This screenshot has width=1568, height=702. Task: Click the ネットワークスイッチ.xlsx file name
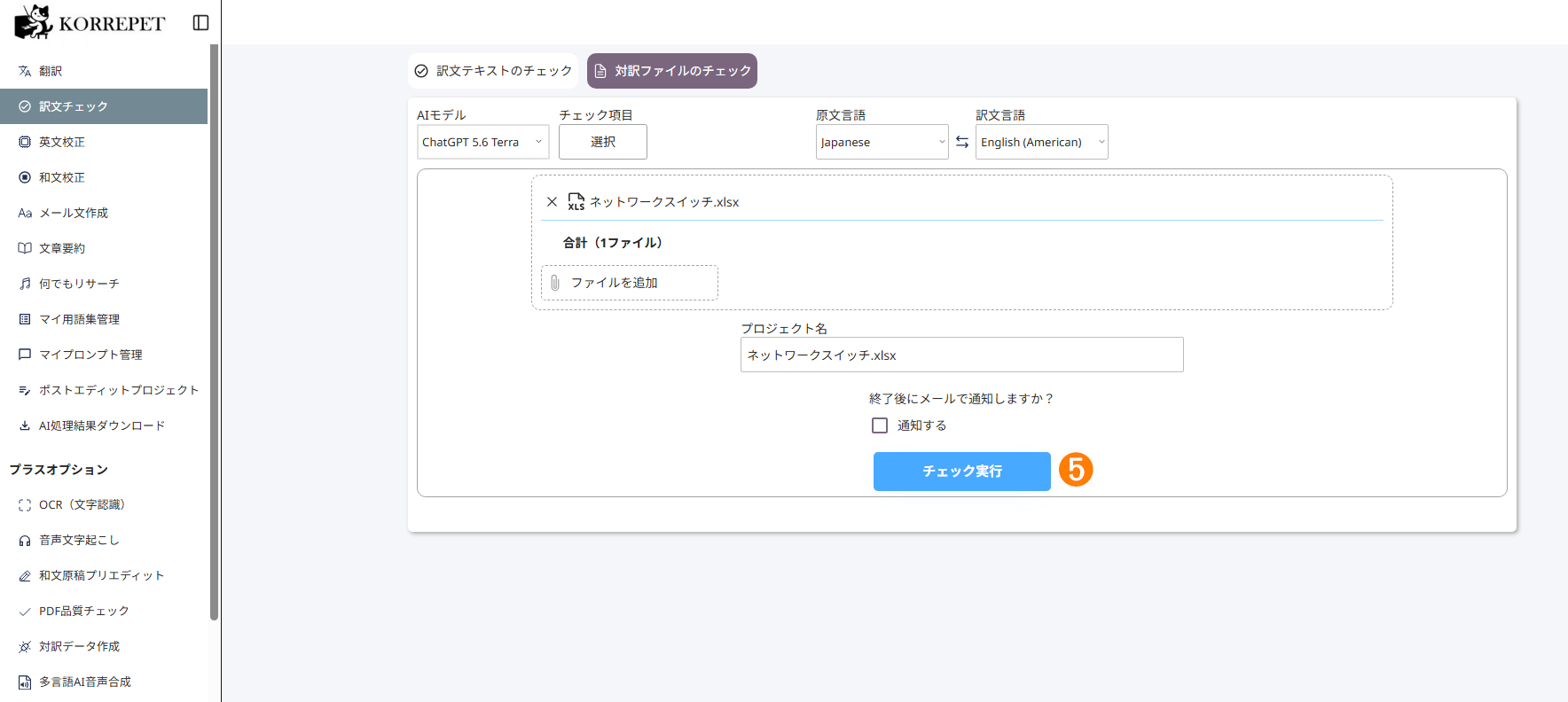(664, 202)
